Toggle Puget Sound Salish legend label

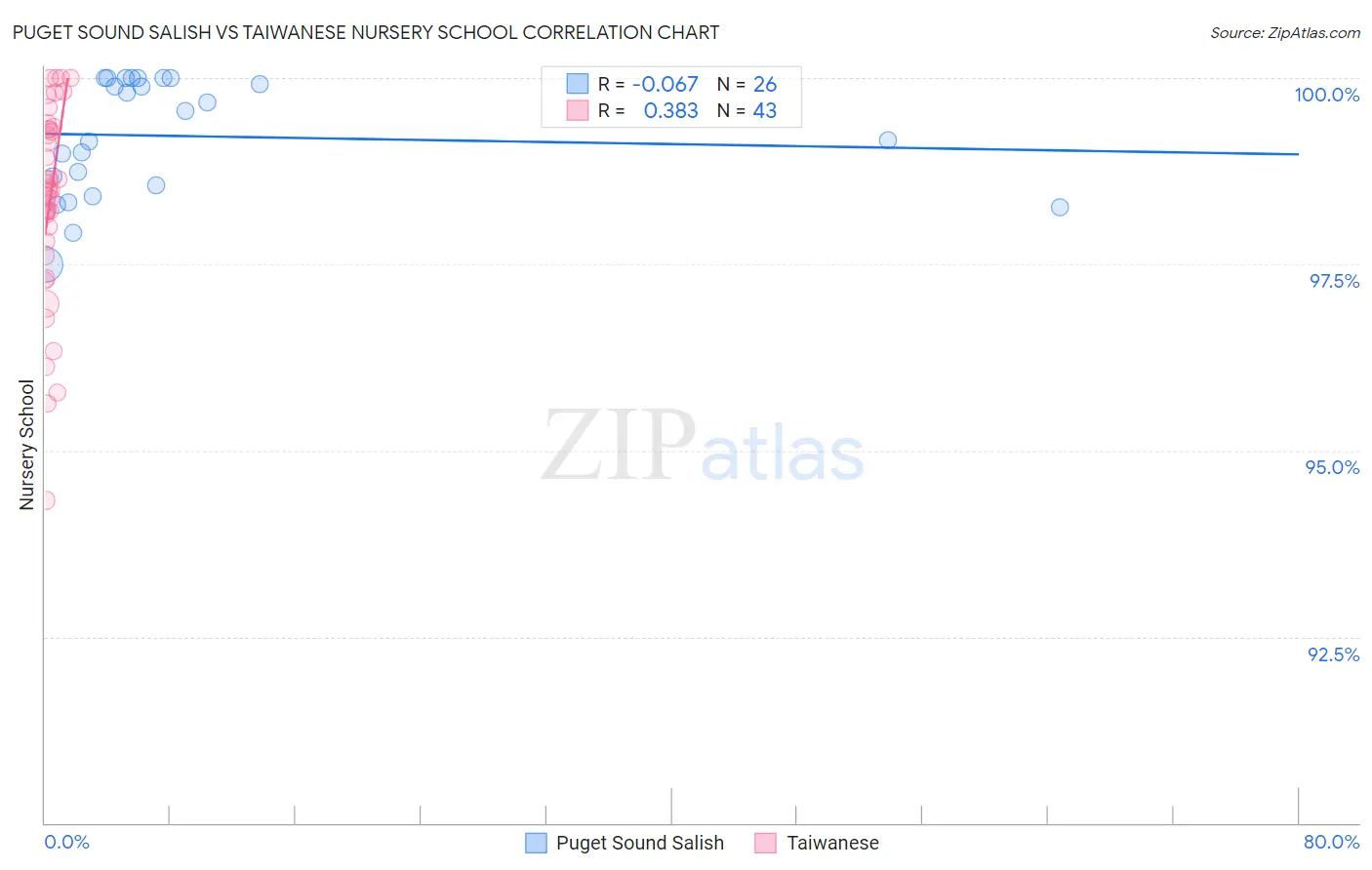(x=640, y=843)
